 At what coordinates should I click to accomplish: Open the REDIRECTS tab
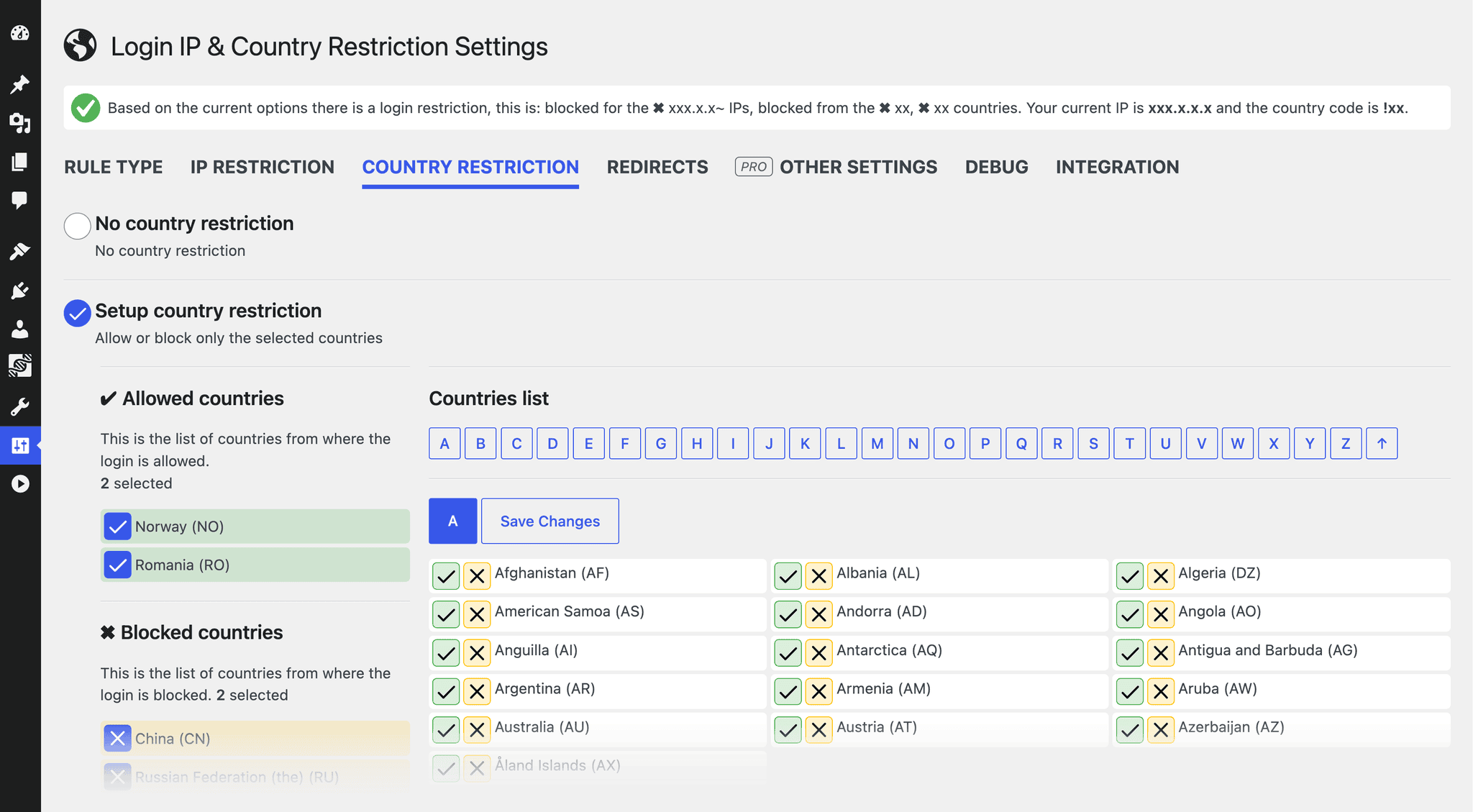tap(657, 167)
